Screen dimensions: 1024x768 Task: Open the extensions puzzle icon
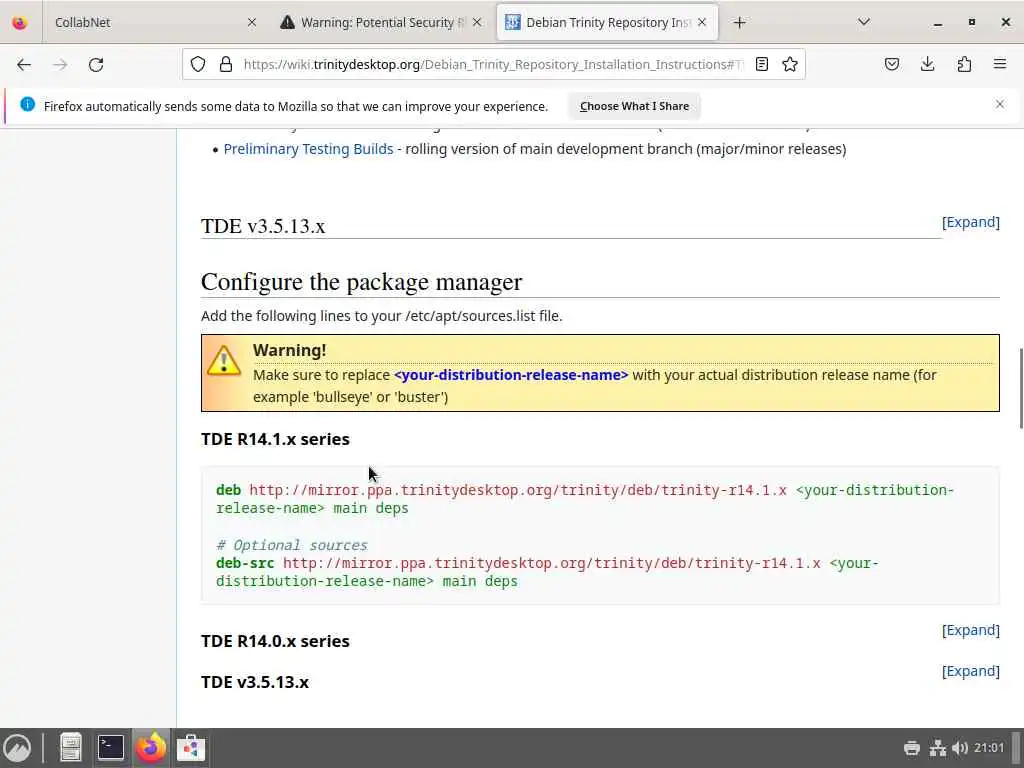pyautogui.click(x=964, y=64)
